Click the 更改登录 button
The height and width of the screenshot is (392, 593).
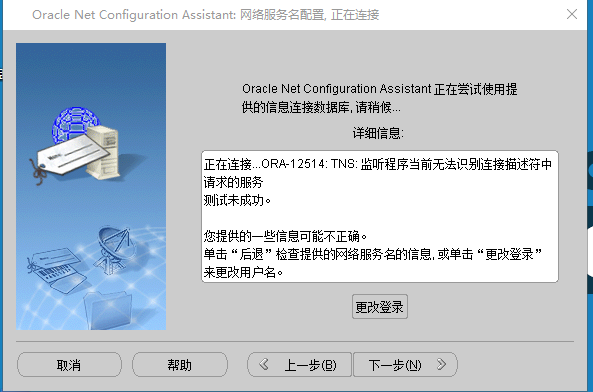(x=380, y=307)
